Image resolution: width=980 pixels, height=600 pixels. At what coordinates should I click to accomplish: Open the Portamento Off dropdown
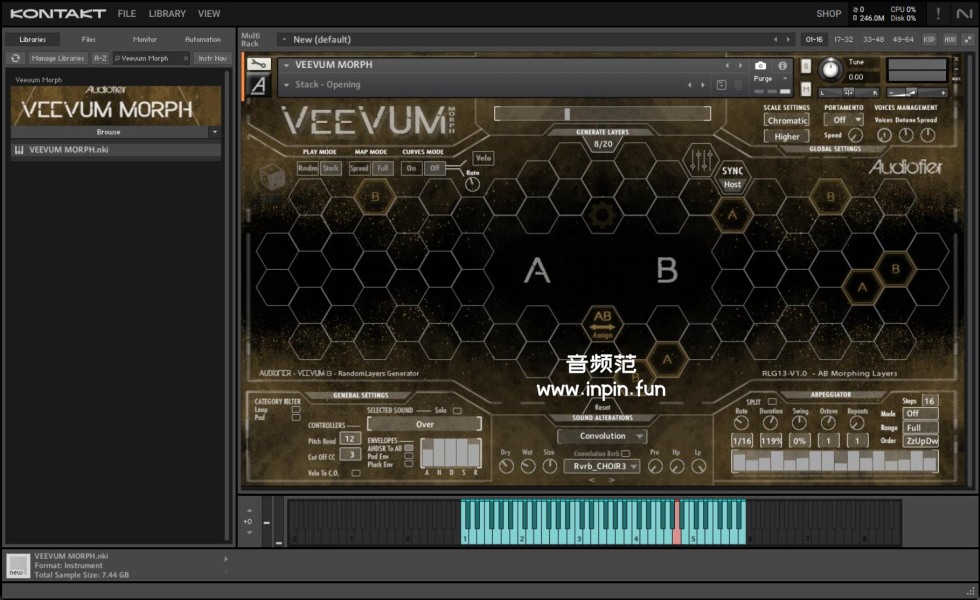click(x=843, y=120)
